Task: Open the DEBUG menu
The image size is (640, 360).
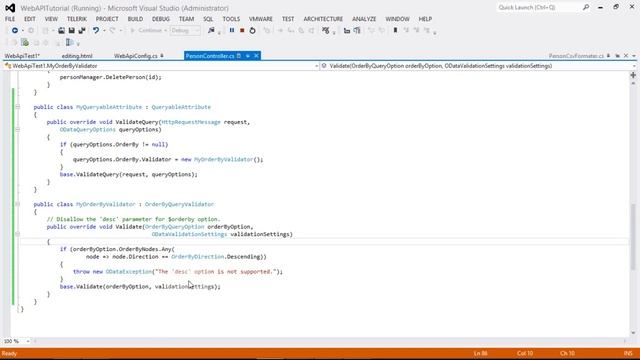Action: [x=161, y=19]
